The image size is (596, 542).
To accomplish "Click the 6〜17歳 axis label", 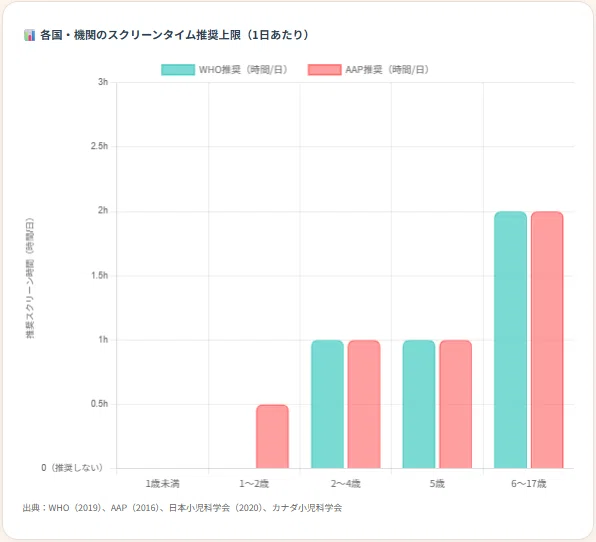I will (x=529, y=484).
